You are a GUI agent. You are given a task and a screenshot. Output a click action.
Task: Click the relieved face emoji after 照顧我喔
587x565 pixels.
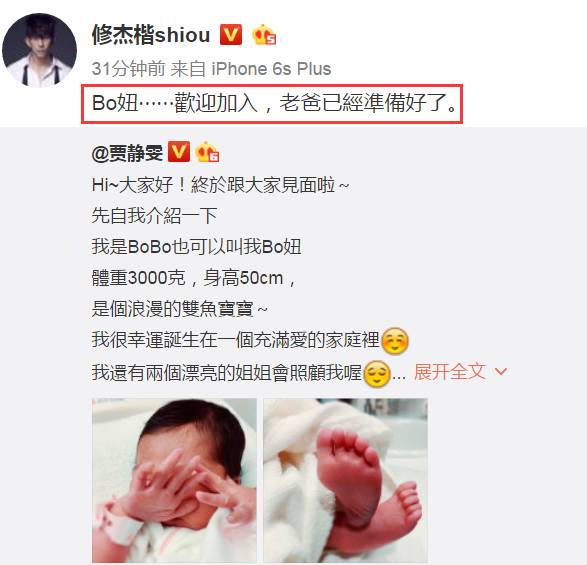coord(377,373)
